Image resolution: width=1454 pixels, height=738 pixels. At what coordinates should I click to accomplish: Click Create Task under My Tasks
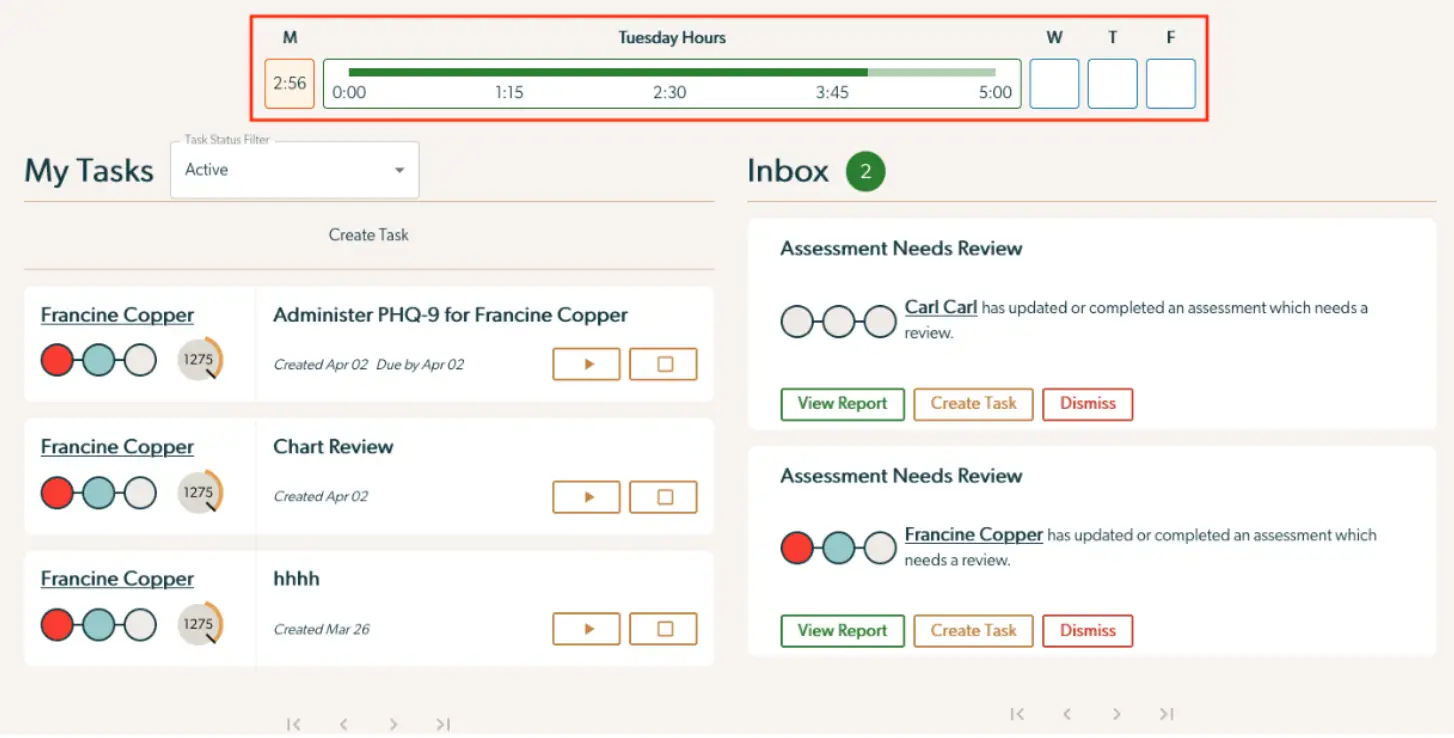368,235
